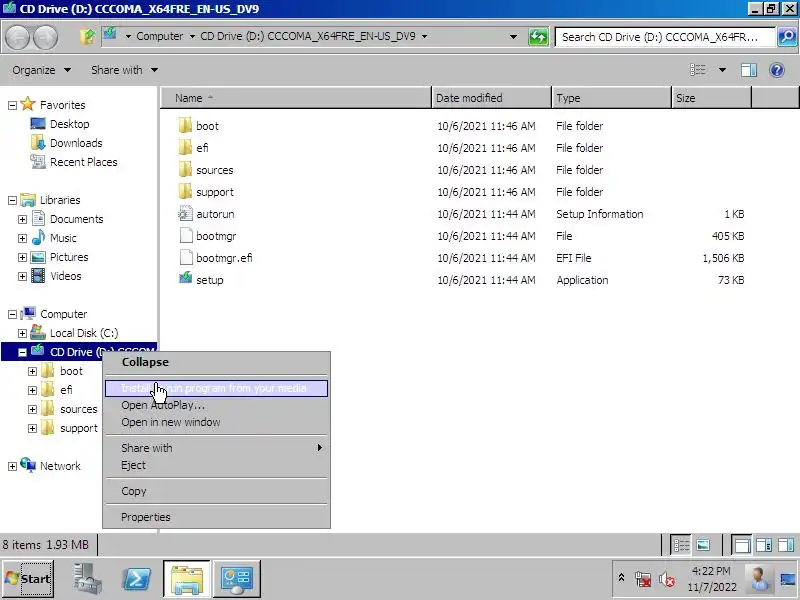Expand the sources folder in tree
The width and height of the screenshot is (800, 600).
(x=33, y=409)
